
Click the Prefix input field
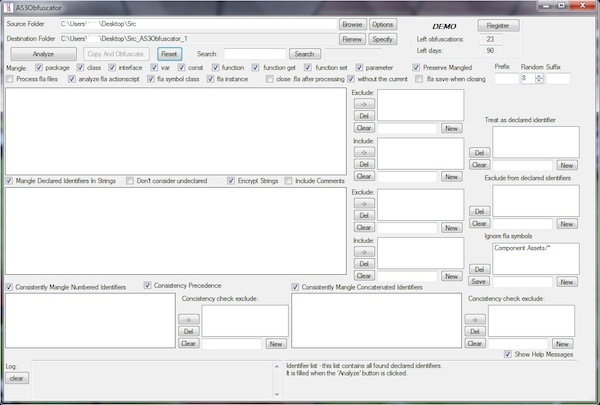click(507, 78)
